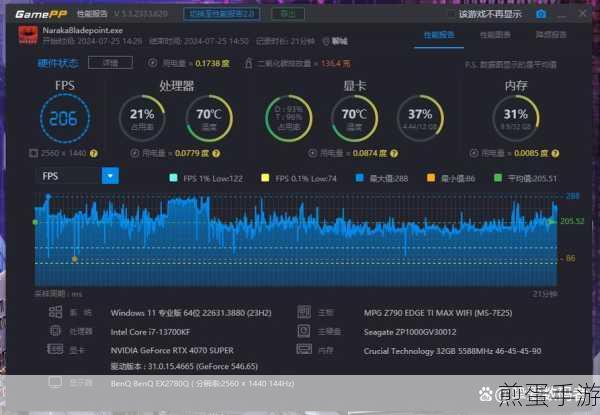Click the GamePP logo
The width and height of the screenshot is (600, 415).
coord(41,14)
